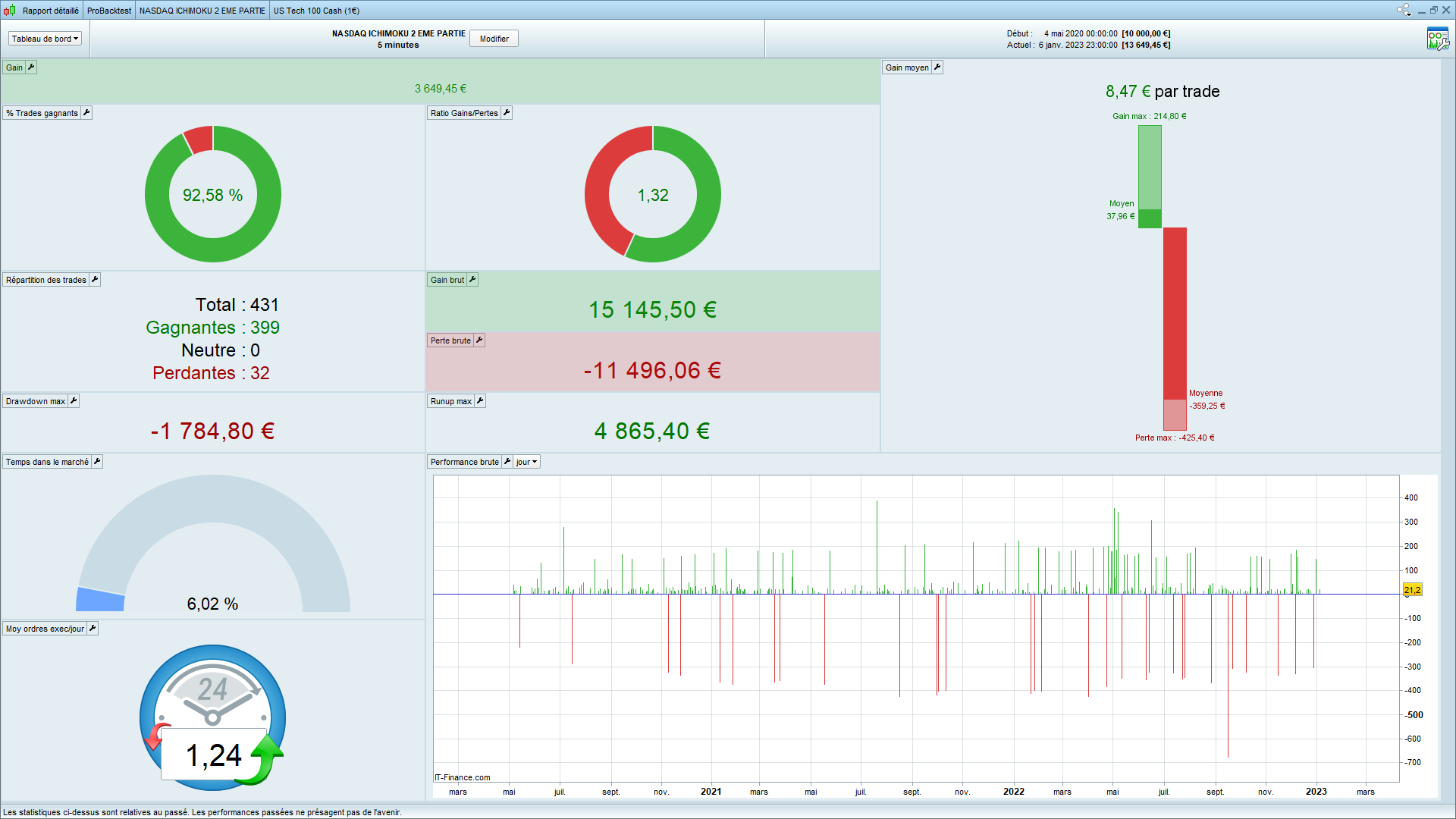
Task: Click wrench beside Temps dans le marché
Action: tap(97, 462)
